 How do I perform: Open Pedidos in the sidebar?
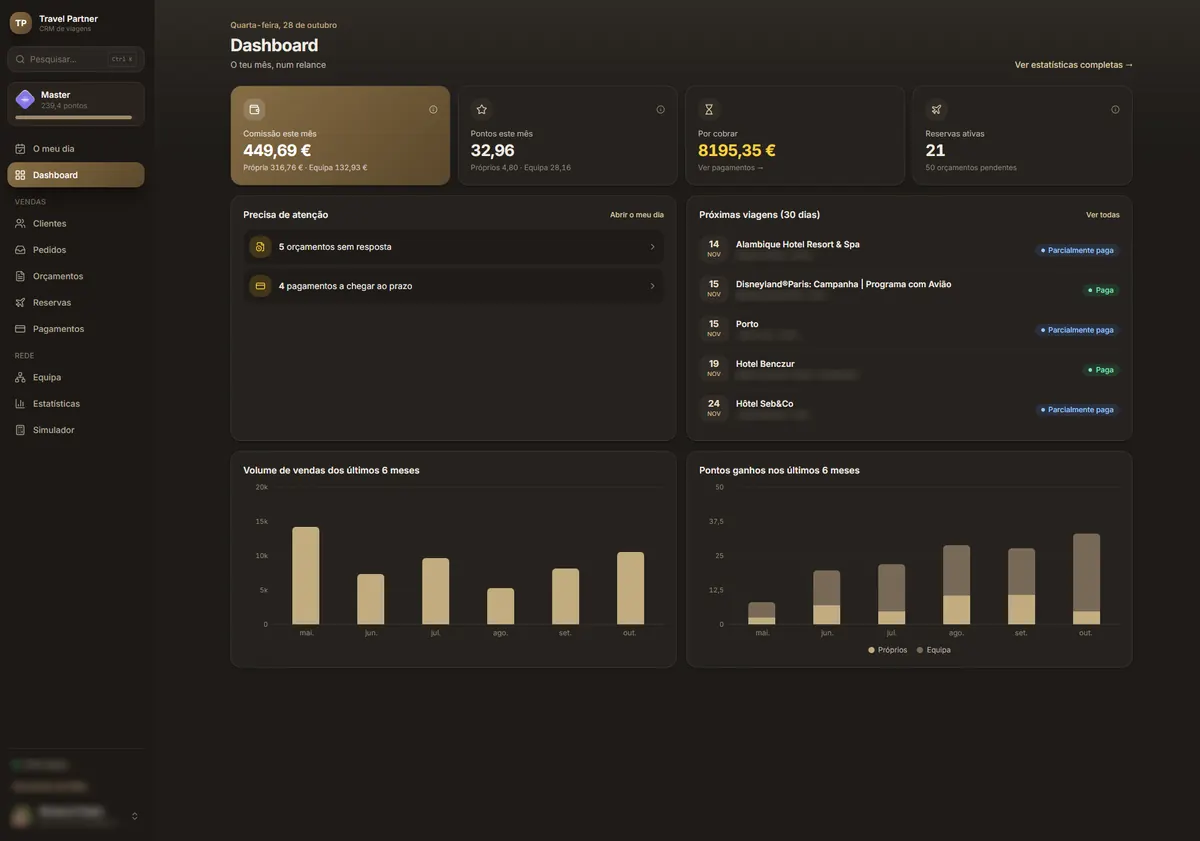coord(76,250)
